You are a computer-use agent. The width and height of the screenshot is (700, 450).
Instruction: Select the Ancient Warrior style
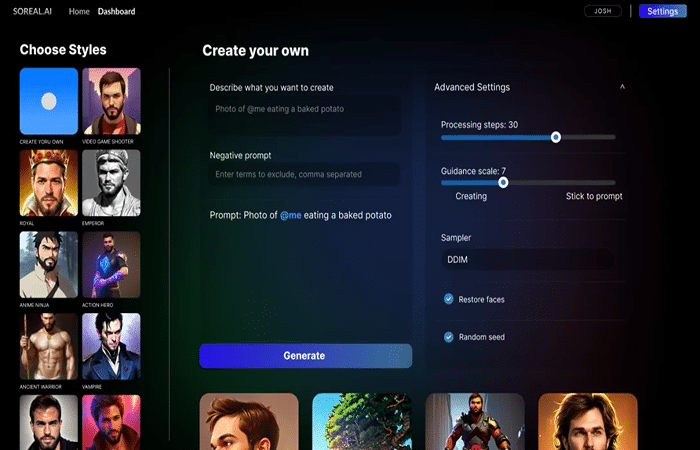49,346
